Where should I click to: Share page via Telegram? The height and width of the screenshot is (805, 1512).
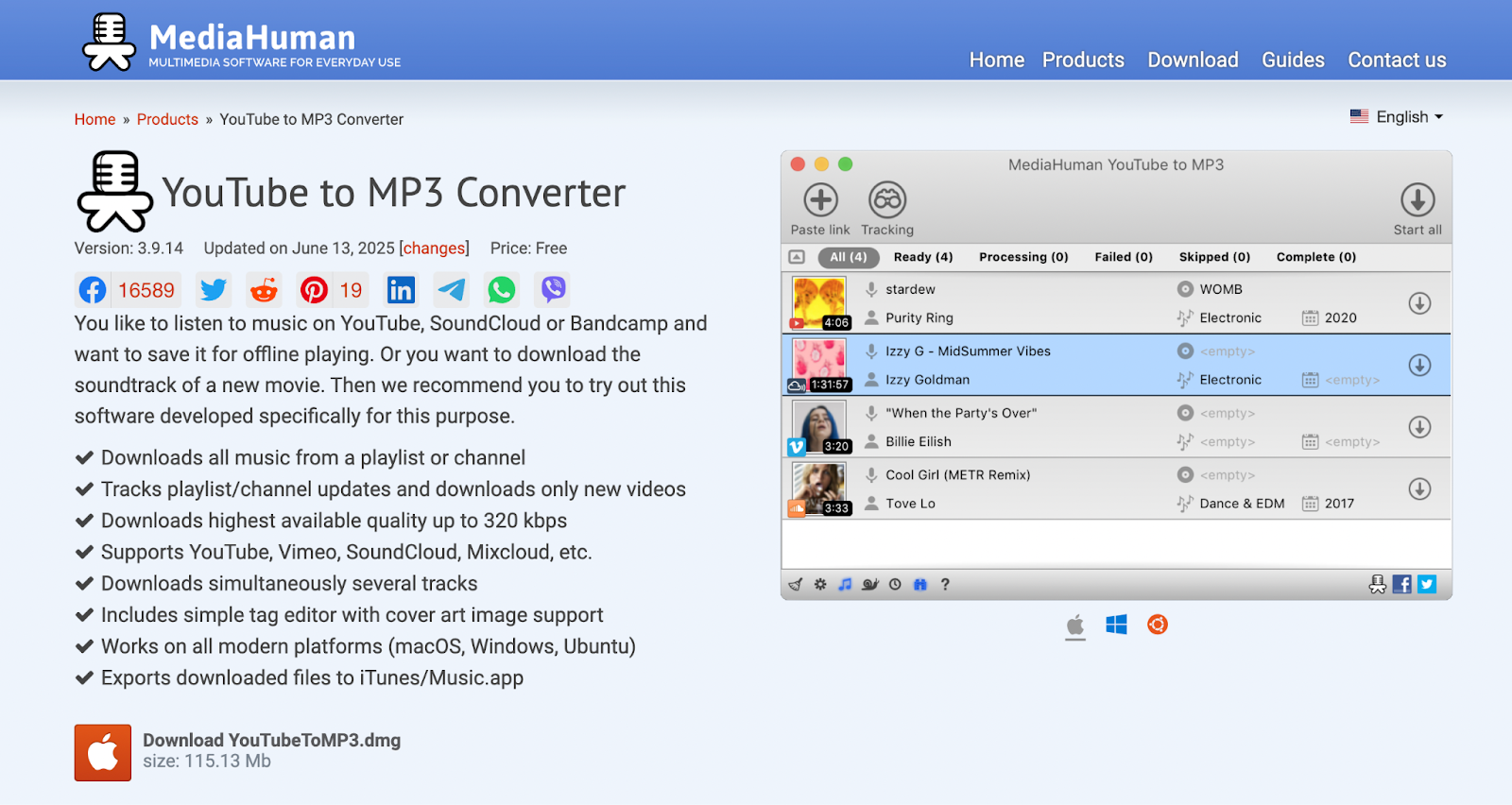click(451, 290)
